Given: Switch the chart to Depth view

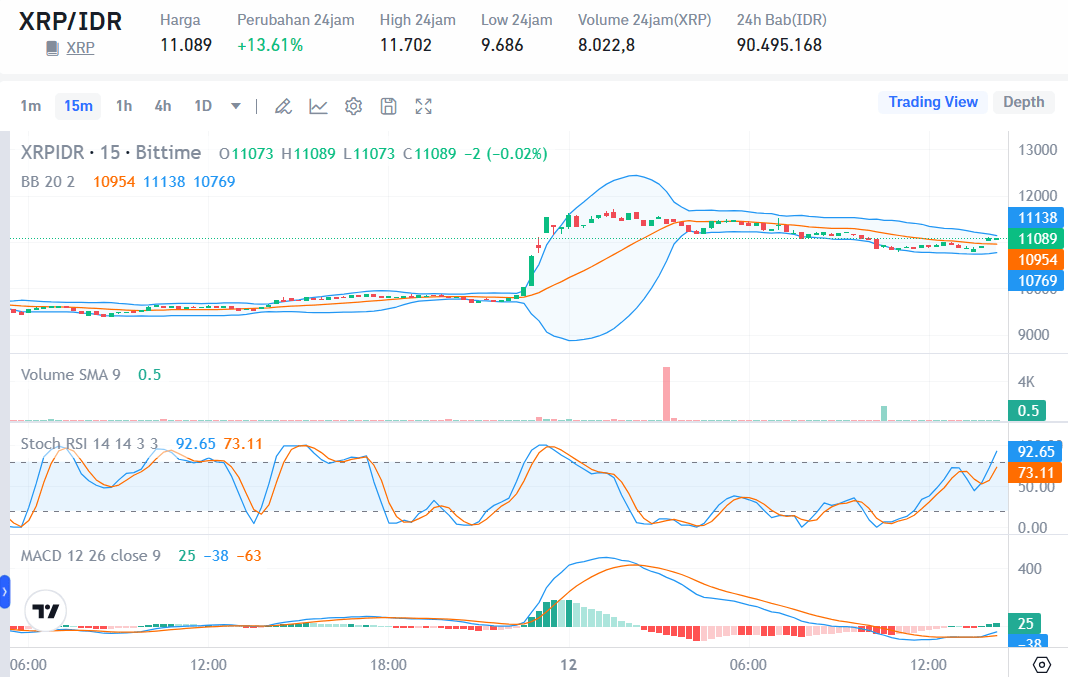Looking at the screenshot, I should pos(1023,101).
